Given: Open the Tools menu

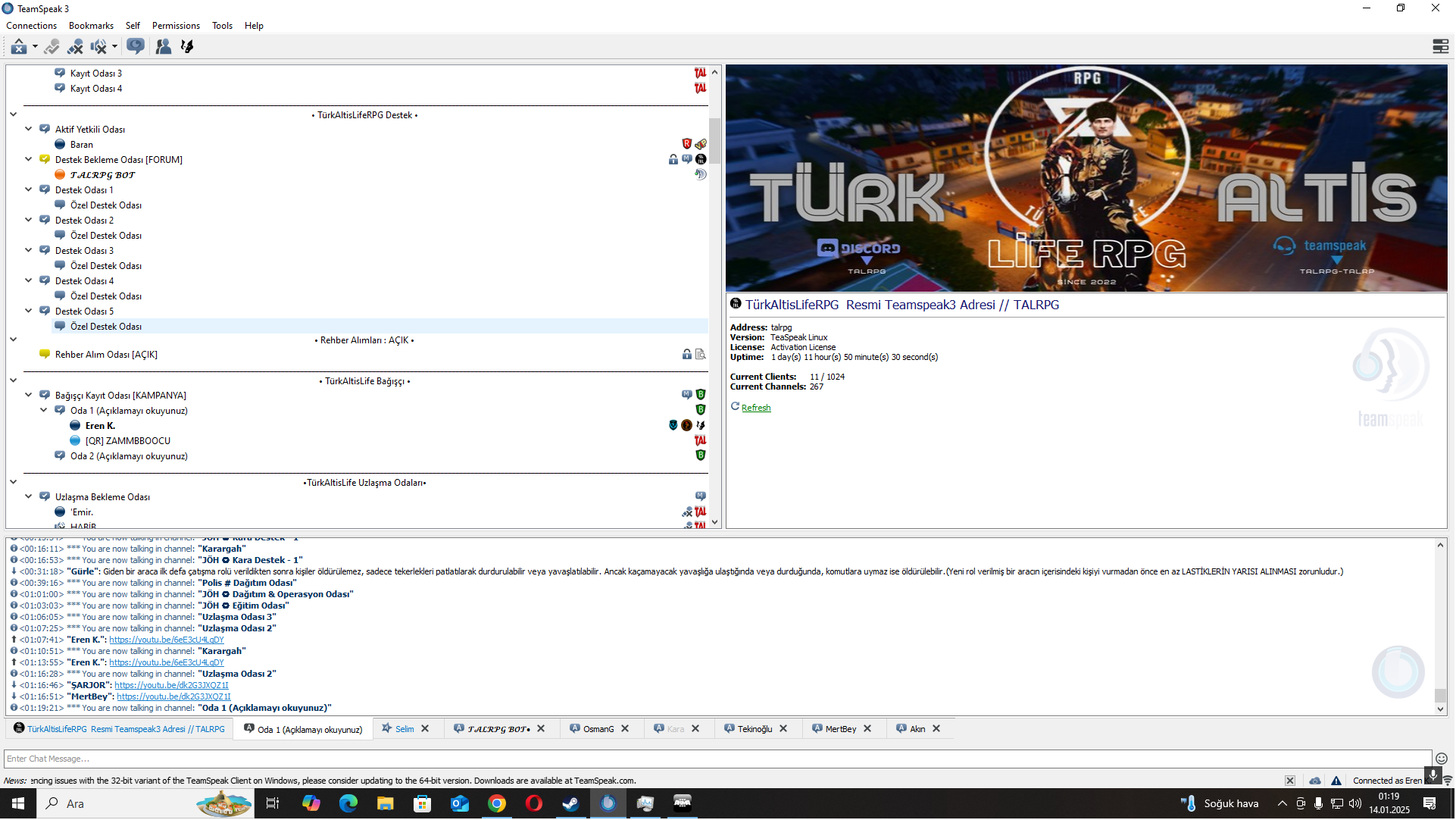Looking at the screenshot, I should point(222,26).
